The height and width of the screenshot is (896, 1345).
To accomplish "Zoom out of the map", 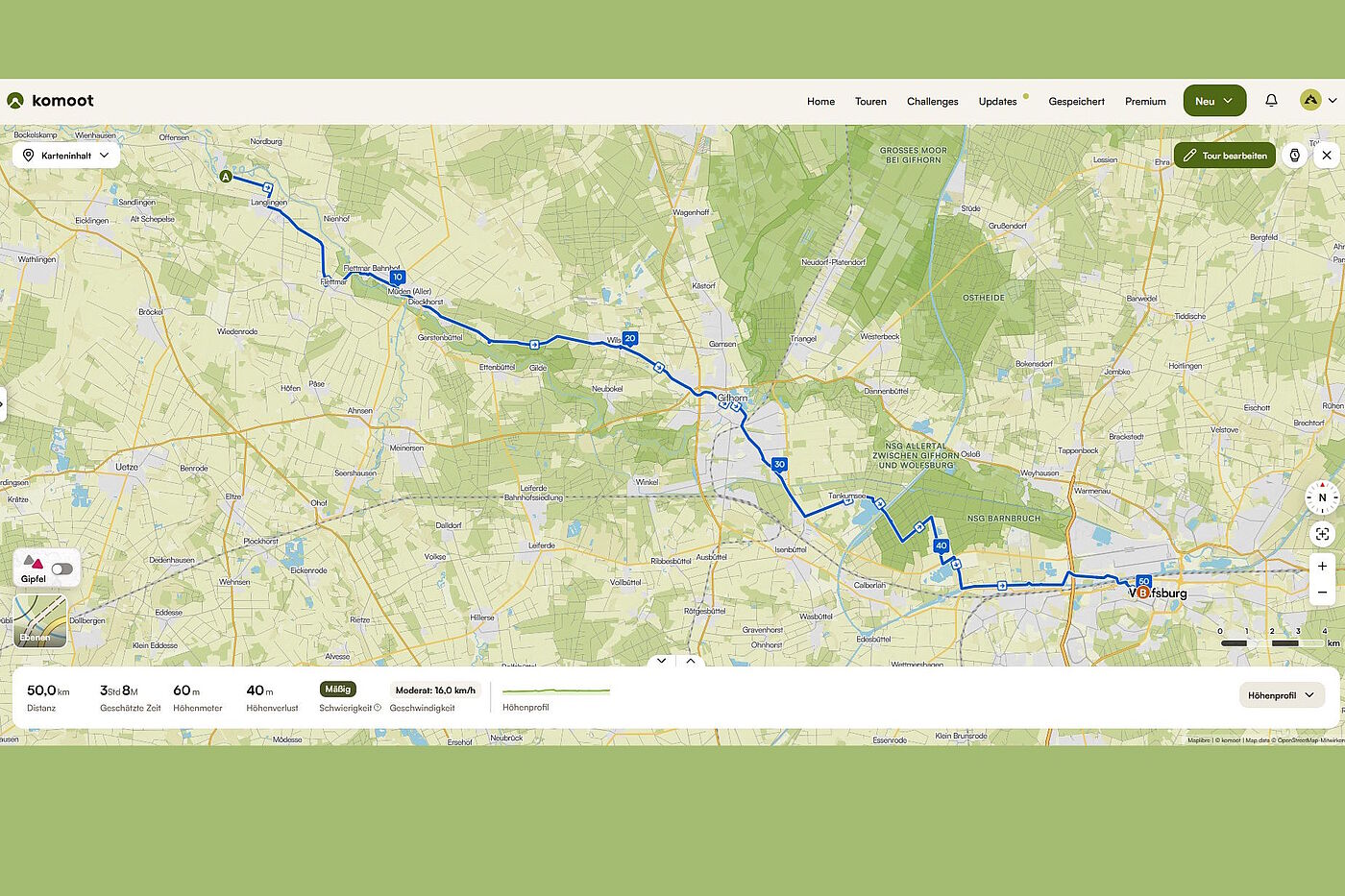I will click(x=1322, y=593).
